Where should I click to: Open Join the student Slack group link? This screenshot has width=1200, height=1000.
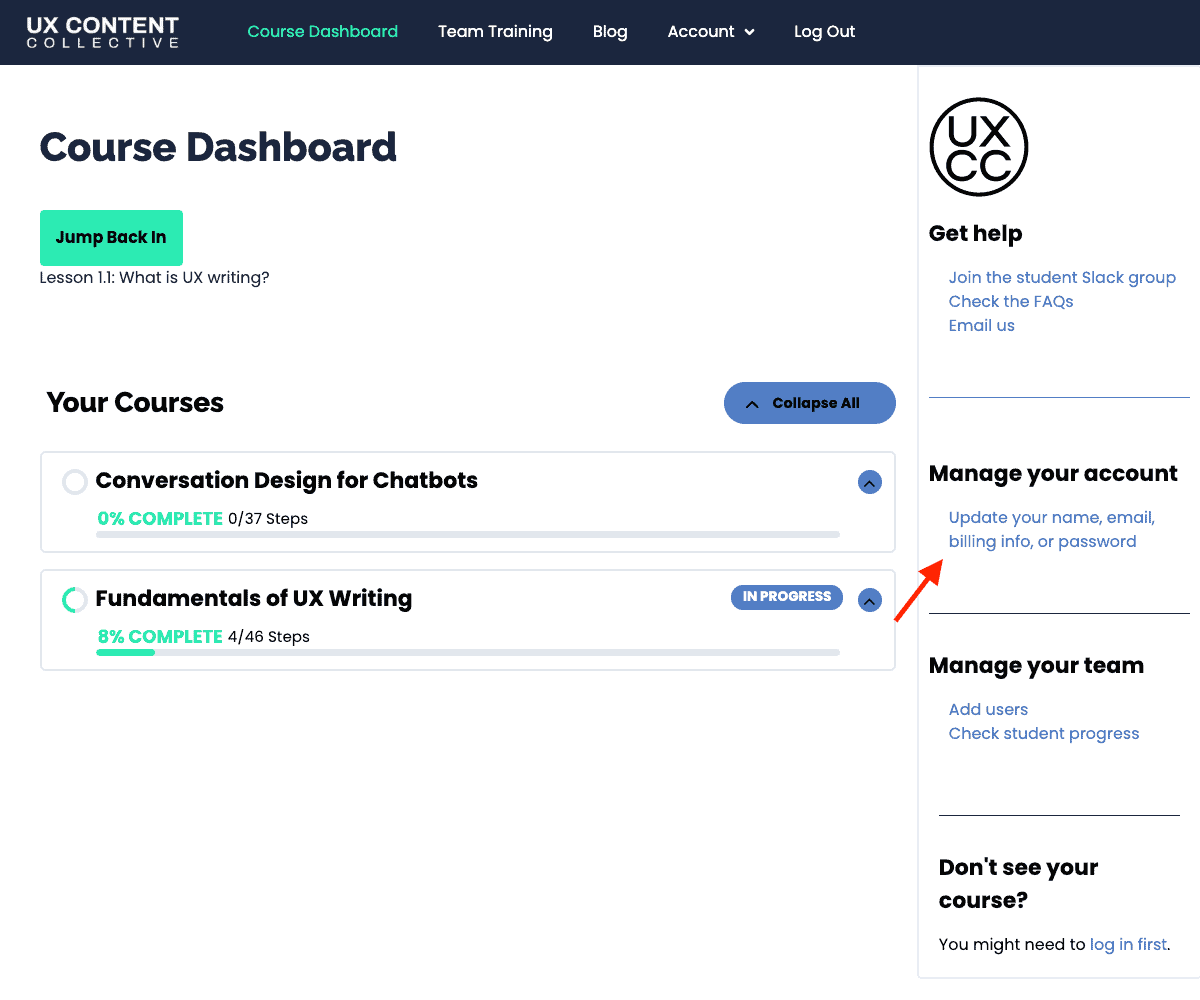coord(1062,278)
